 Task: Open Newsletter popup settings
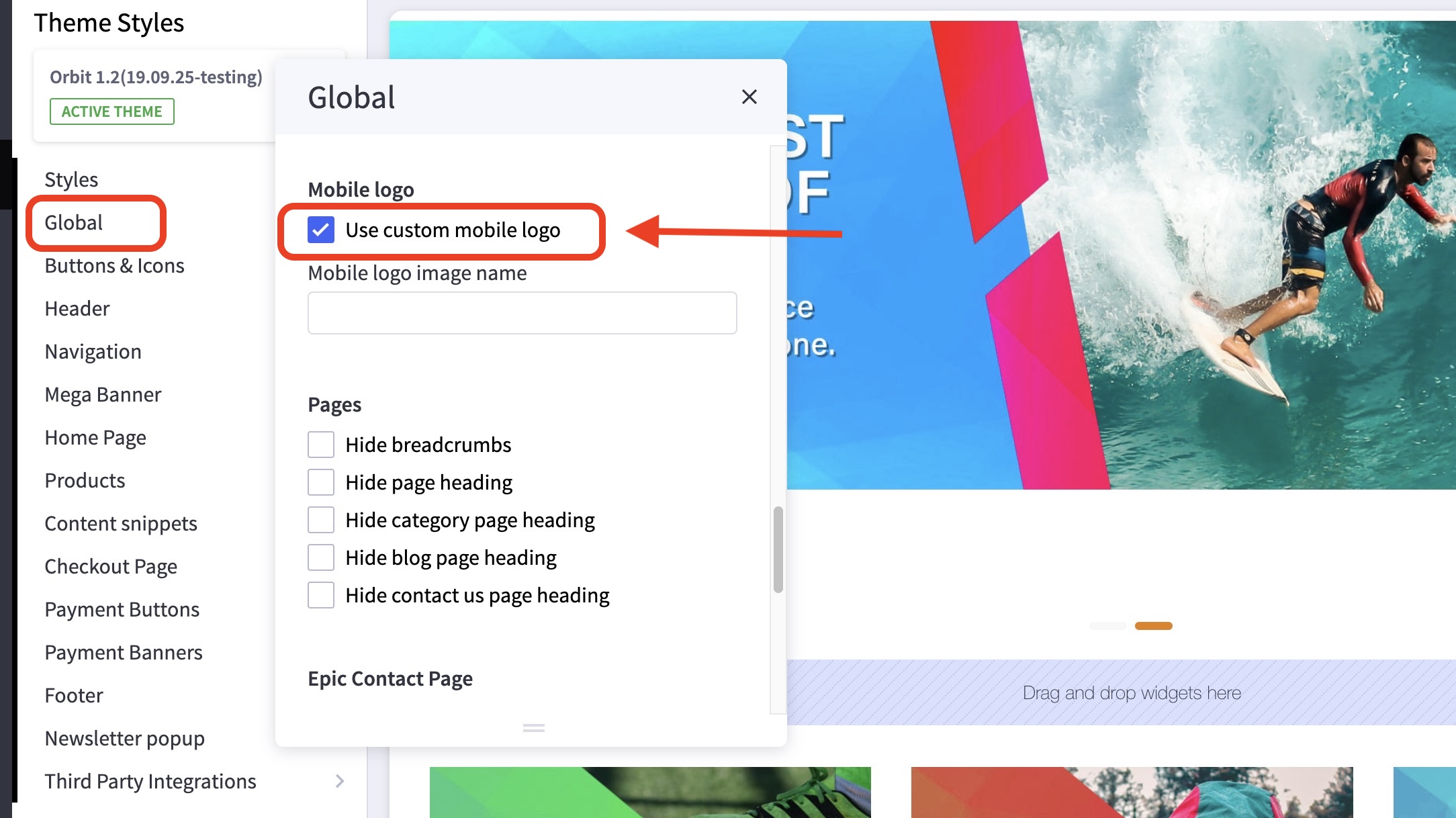(x=124, y=739)
